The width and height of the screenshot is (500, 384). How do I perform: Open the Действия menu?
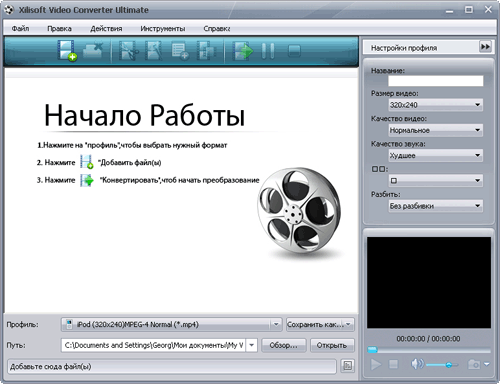click(106, 29)
